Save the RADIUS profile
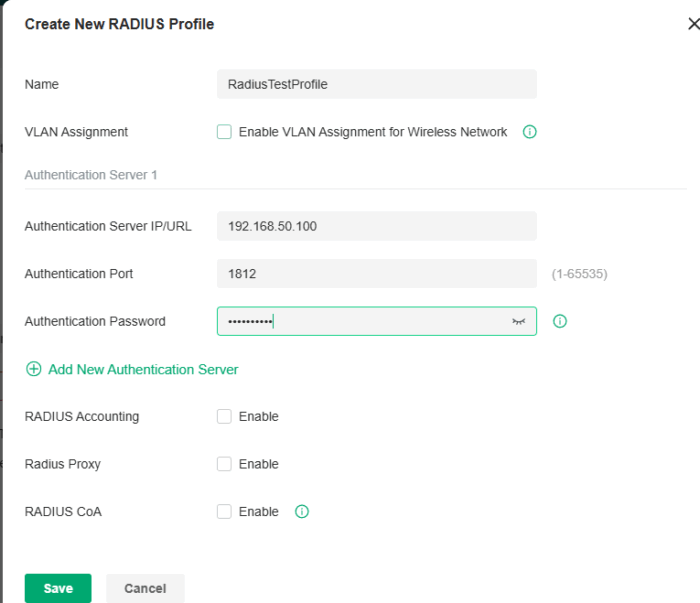 [x=58, y=588]
